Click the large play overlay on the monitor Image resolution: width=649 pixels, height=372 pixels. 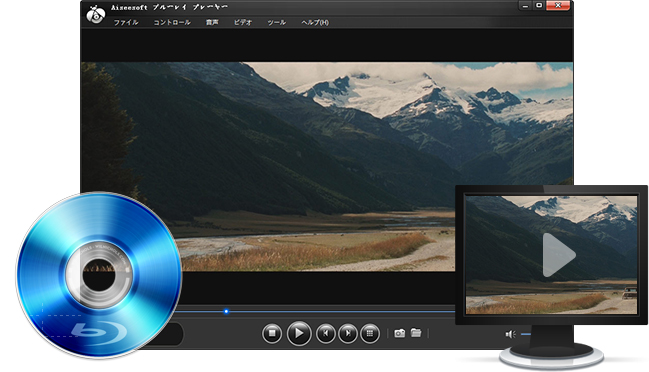(558, 255)
